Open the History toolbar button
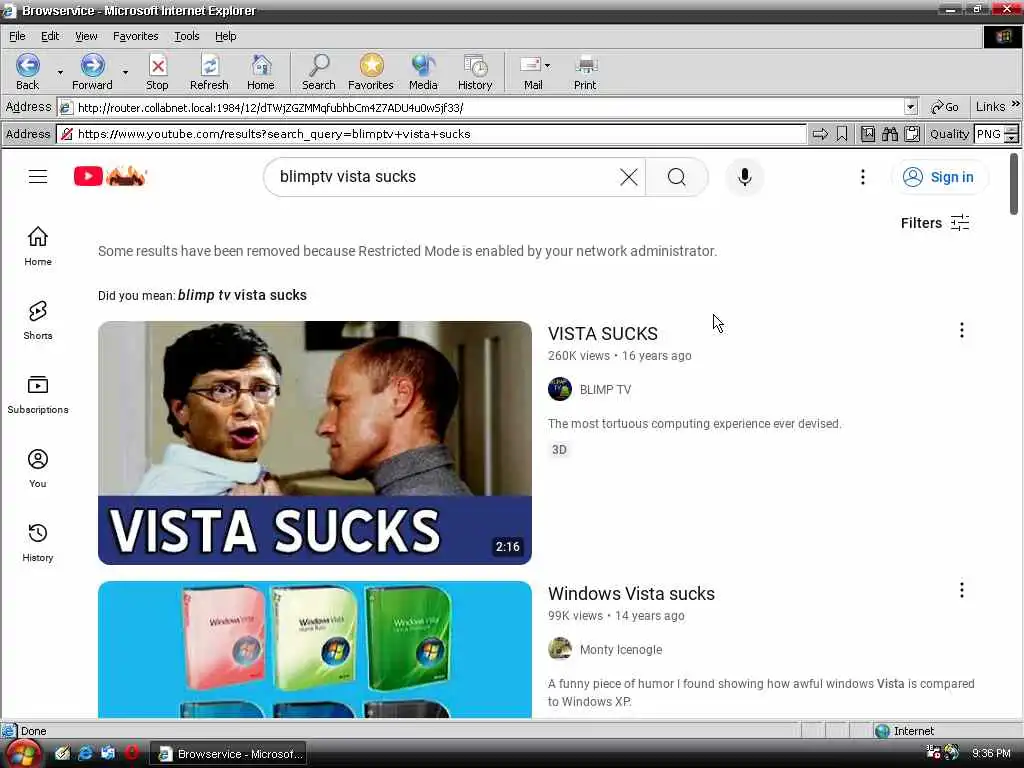Image resolution: width=1024 pixels, height=768 pixels. [x=475, y=72]
